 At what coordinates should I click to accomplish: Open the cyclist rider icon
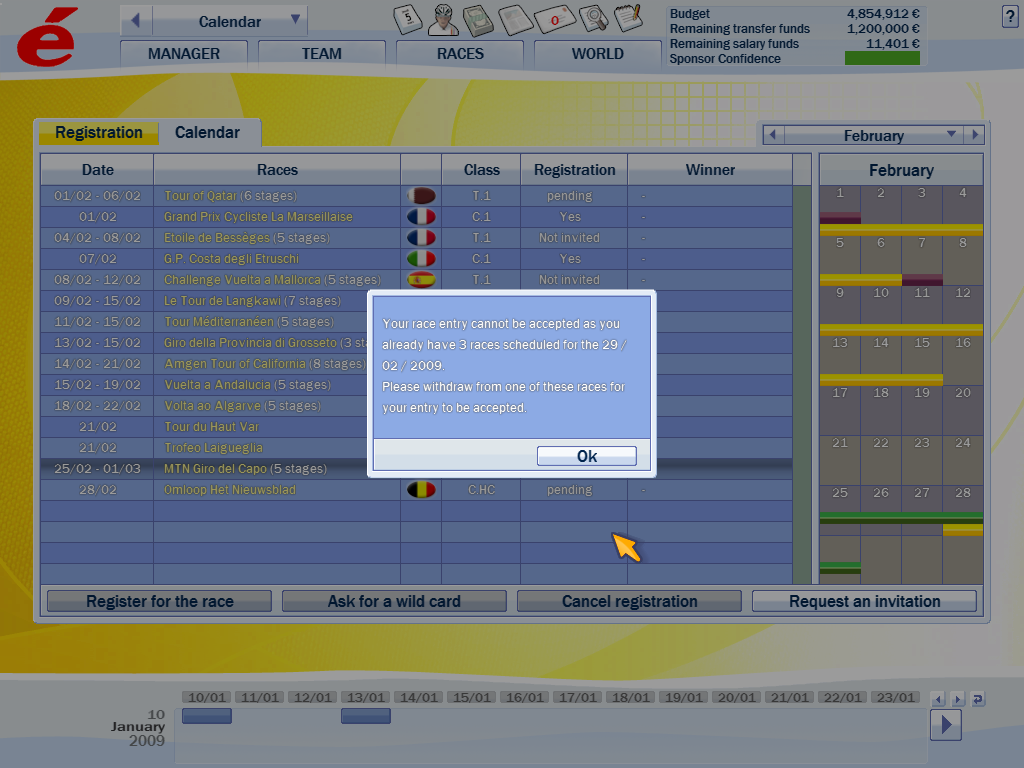point(445,17)
